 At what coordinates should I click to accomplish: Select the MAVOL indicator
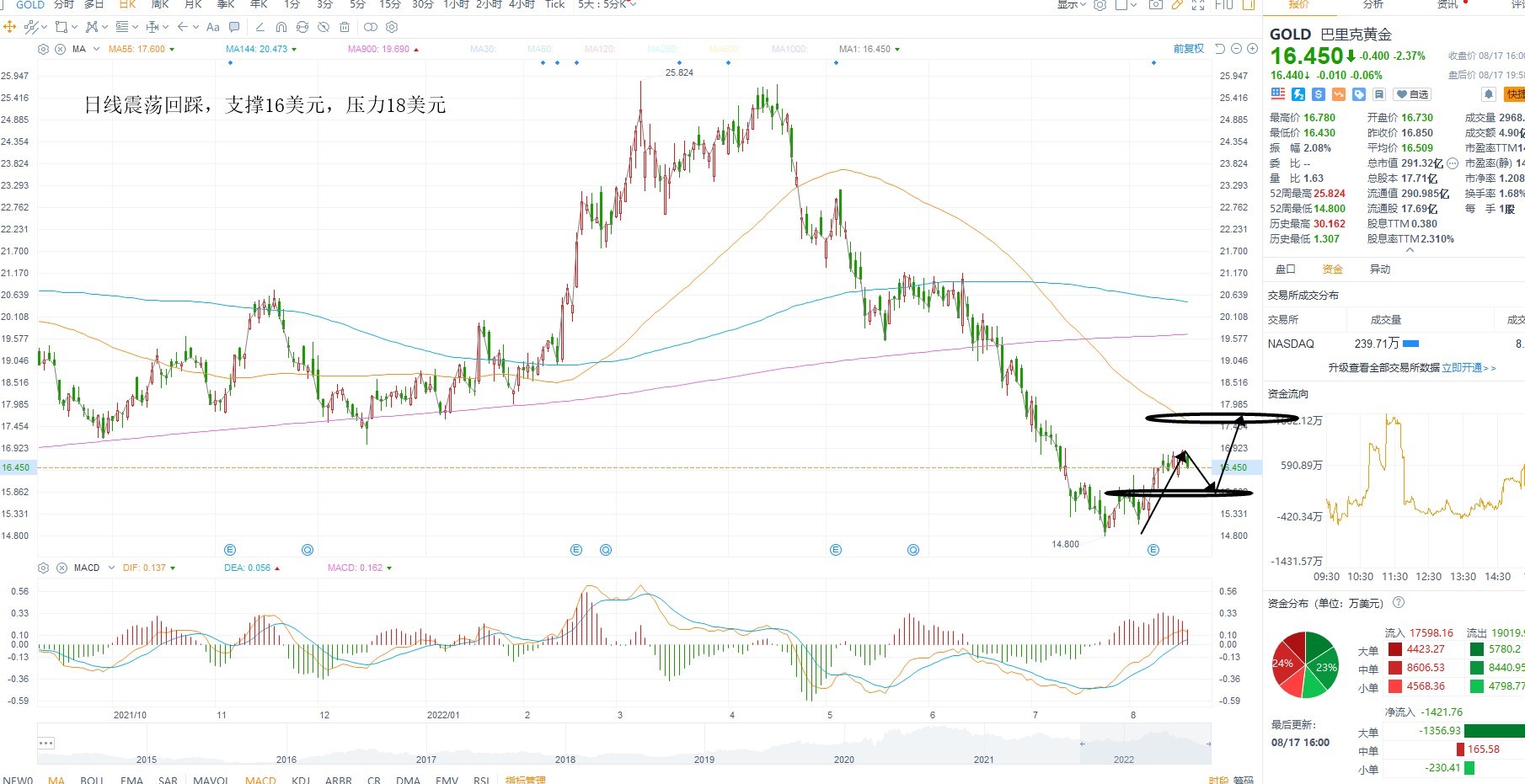211,779
